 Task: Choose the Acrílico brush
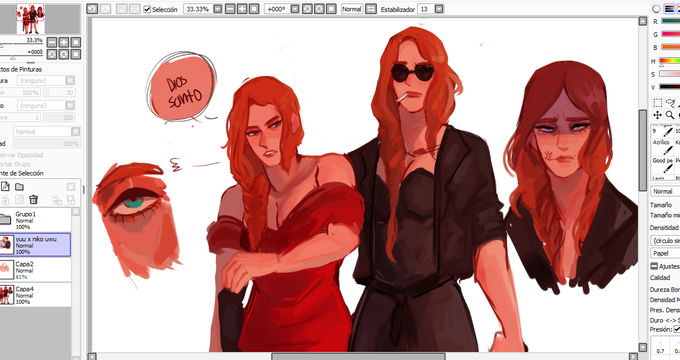tap(662, 147)
